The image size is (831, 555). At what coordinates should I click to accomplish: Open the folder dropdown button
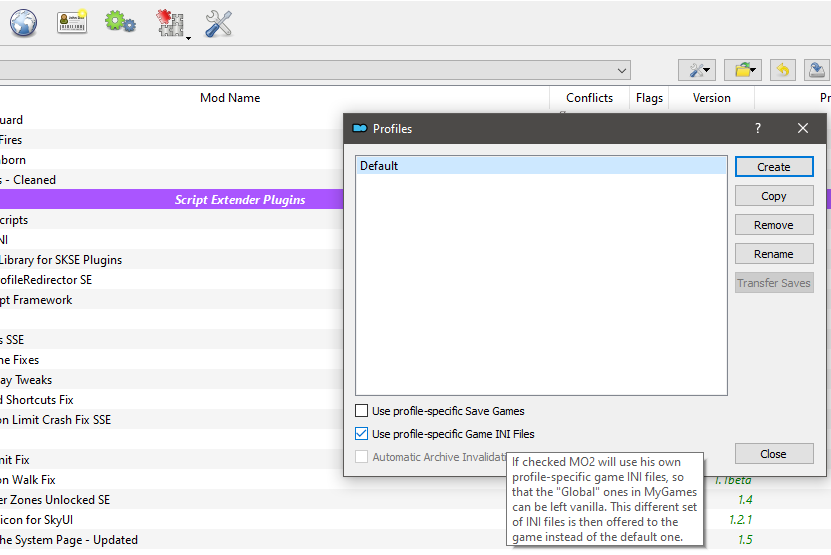click(743, 70)
